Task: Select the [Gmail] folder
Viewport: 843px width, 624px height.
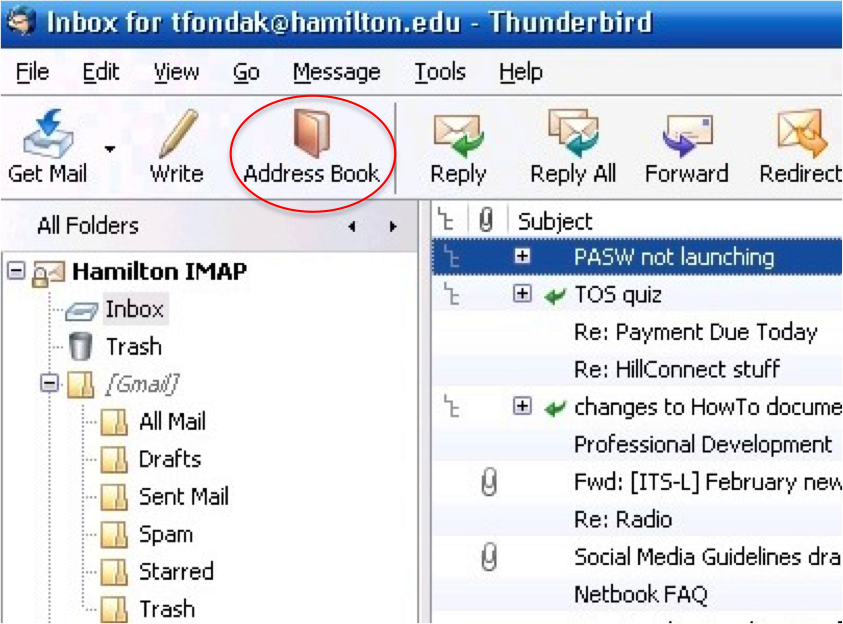Action: [x=142, y=384]
